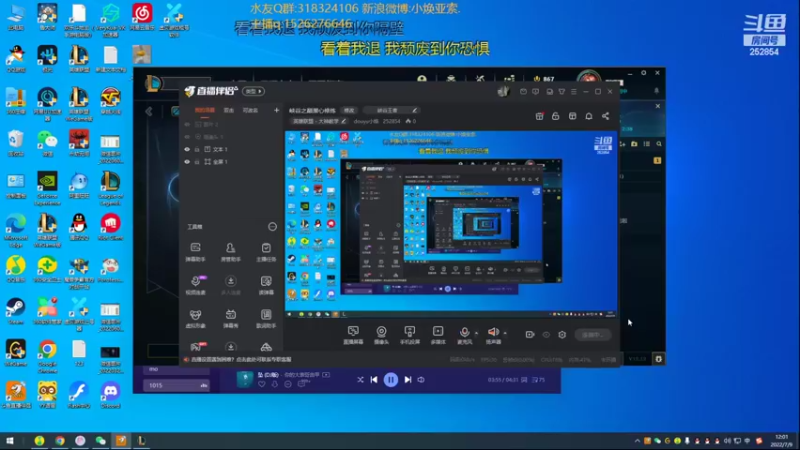Open the 虚拟形象 tool icon
The height and width of the screenshot is (450, 800).
[195, 318]
